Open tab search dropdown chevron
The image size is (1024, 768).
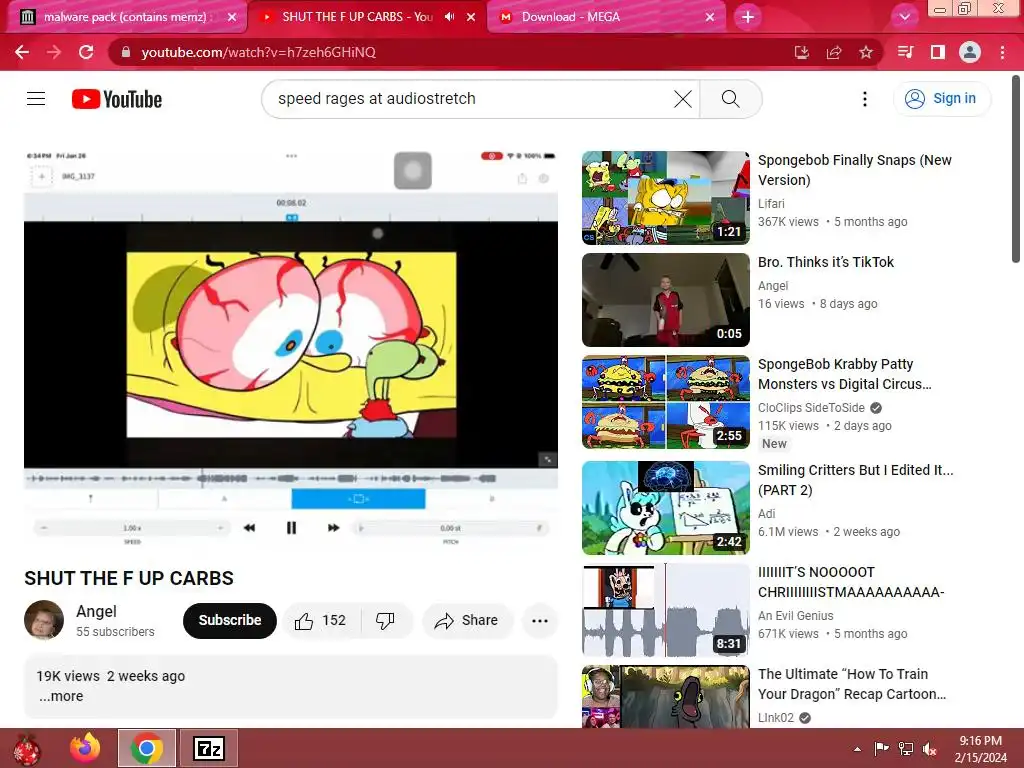point(904,17)
